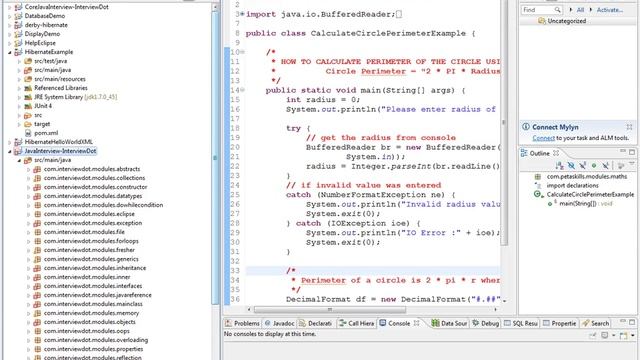Focus the task list Find field
640x360 pixels.
tap(542, 10)
